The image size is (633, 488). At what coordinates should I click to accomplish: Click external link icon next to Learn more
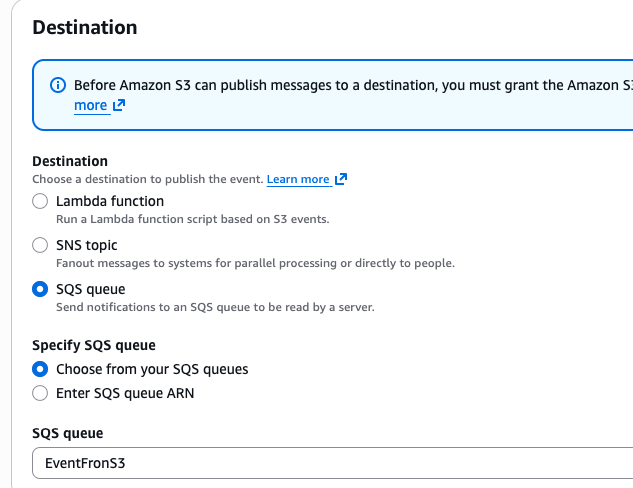(341, 179)
